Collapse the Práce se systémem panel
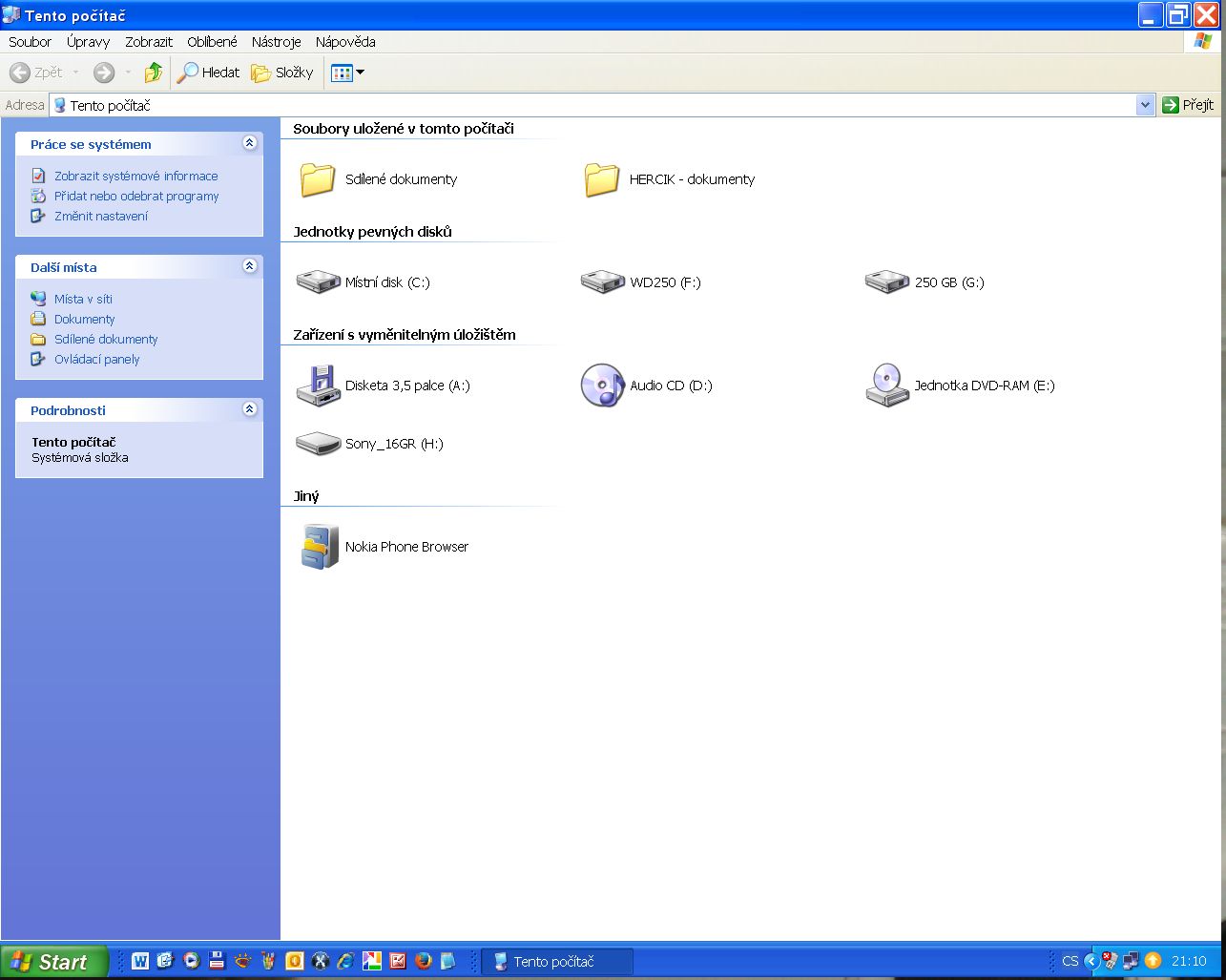This screenshot has width=1226, height=980. click(250, 143)
